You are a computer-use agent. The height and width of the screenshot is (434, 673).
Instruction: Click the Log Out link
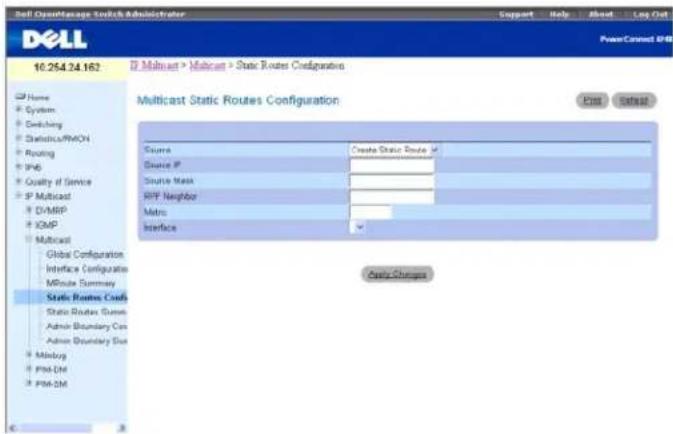point(650,14)
